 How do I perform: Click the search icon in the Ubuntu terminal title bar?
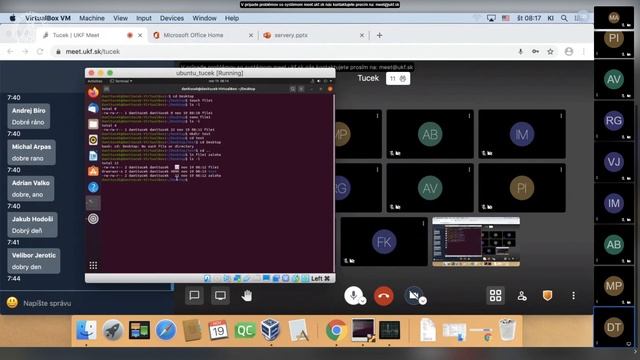293,89
